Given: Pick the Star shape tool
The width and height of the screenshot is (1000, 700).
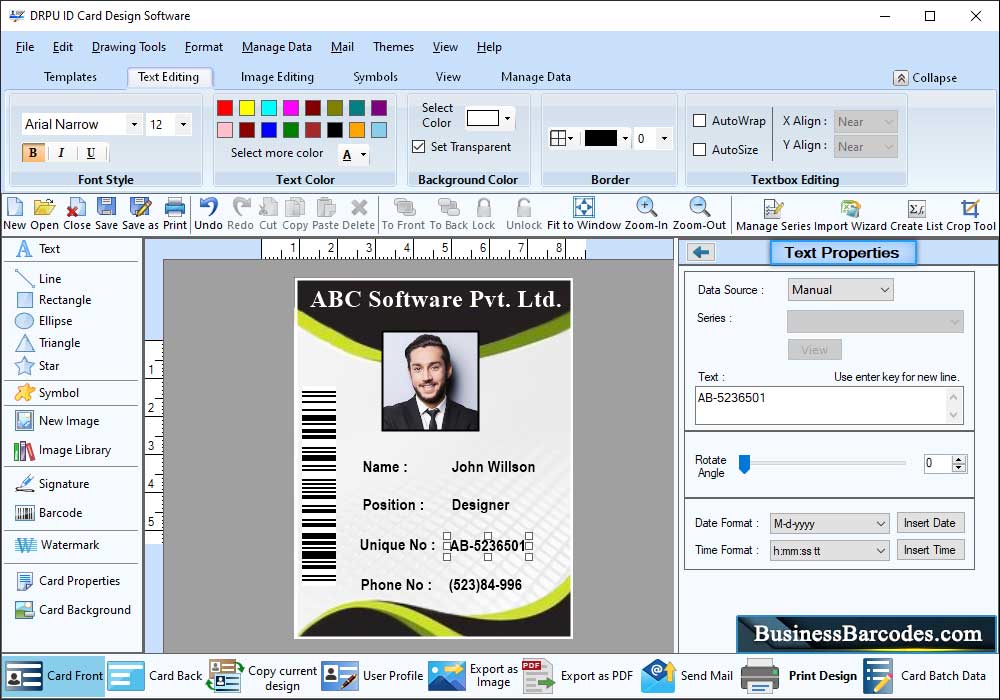Looking at the screenshot, I should 37,366.
